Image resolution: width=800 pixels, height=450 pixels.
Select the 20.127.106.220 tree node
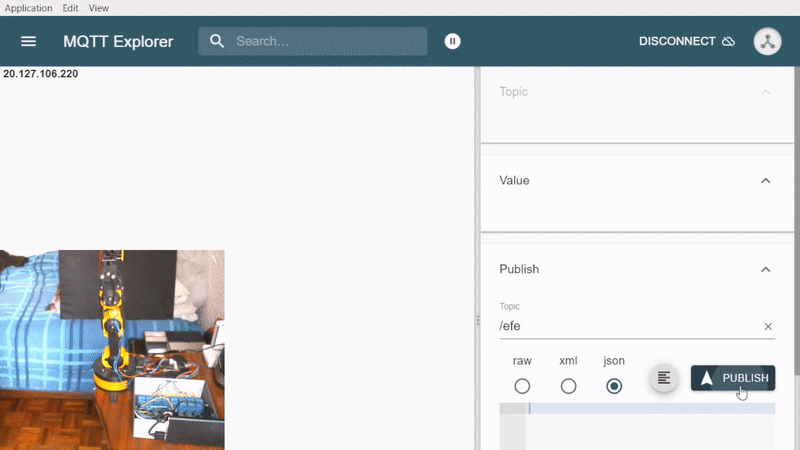(41, 74)
